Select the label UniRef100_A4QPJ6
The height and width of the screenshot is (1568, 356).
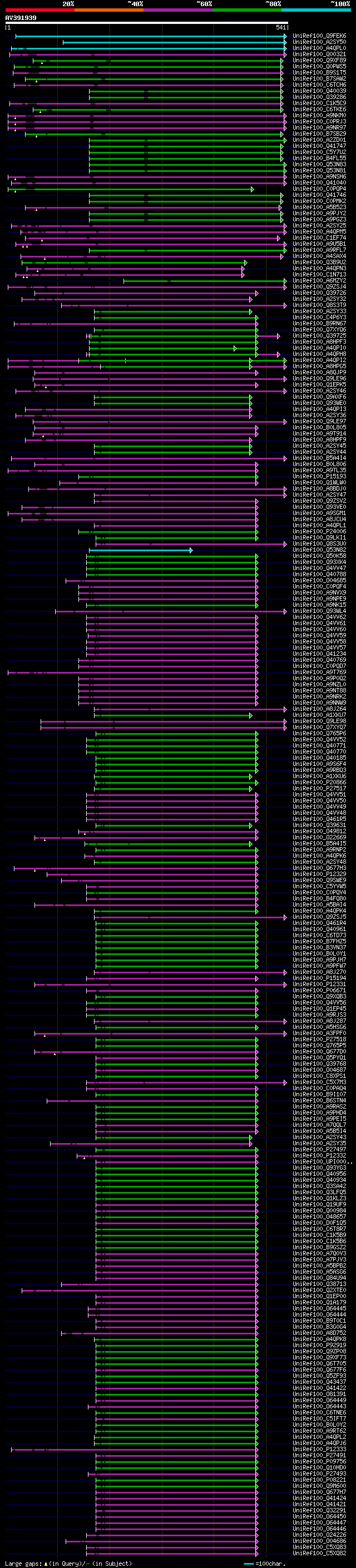(x=319, y=1444)
